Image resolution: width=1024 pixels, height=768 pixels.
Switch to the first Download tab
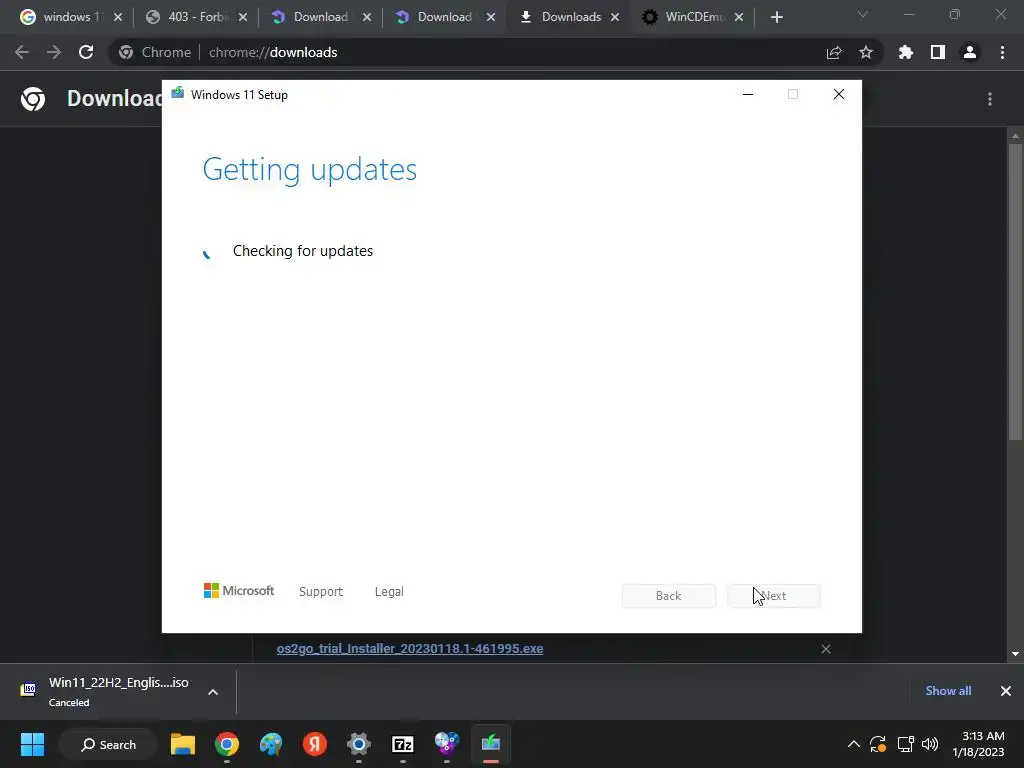[312, 17]
